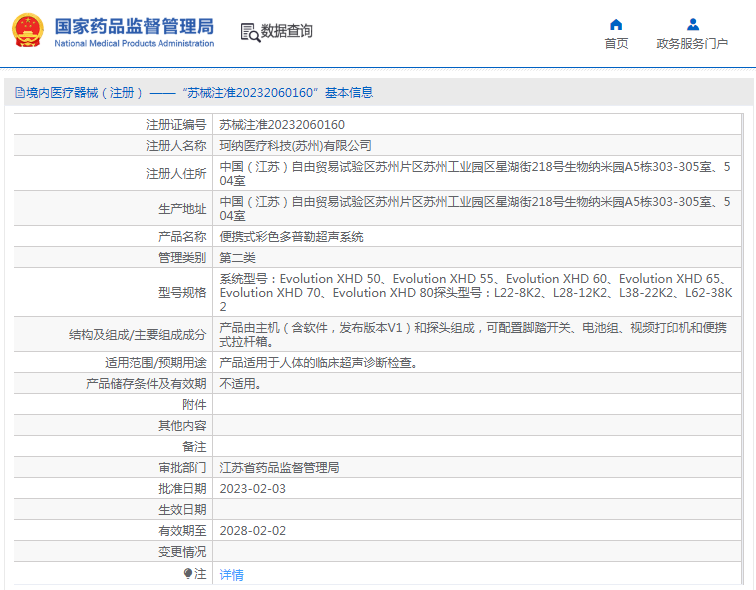Click the 产品名称 label

(182, 237)
